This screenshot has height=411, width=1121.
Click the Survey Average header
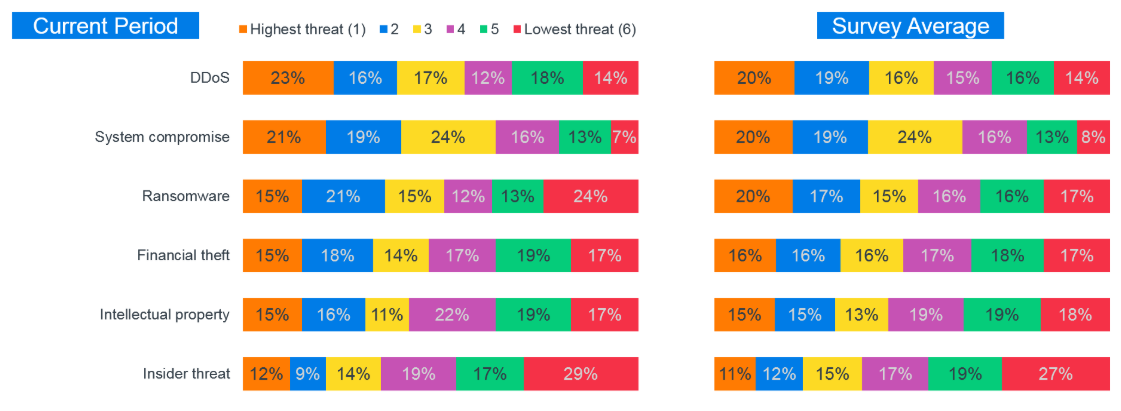910,26
